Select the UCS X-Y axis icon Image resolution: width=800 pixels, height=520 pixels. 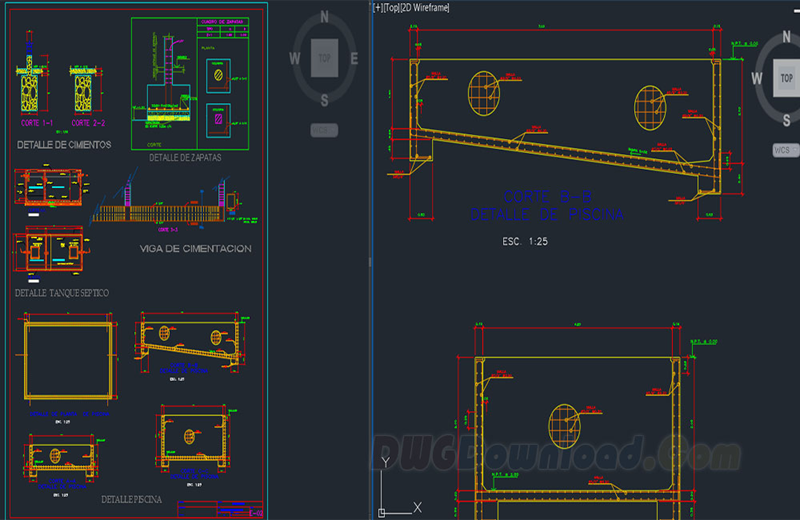(399, 487)
